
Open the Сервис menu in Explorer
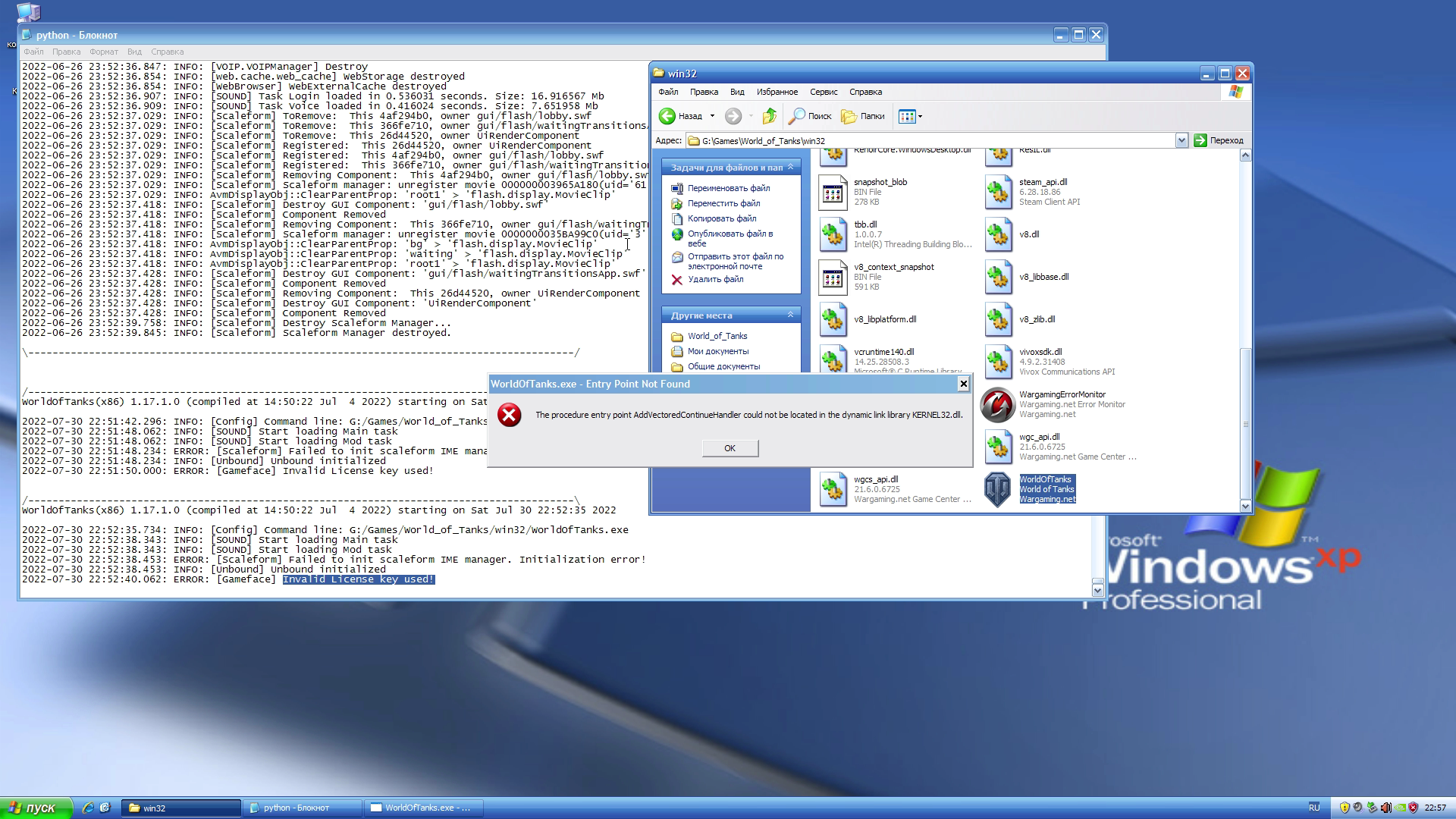pyautogui.click(x=823, y=92)
